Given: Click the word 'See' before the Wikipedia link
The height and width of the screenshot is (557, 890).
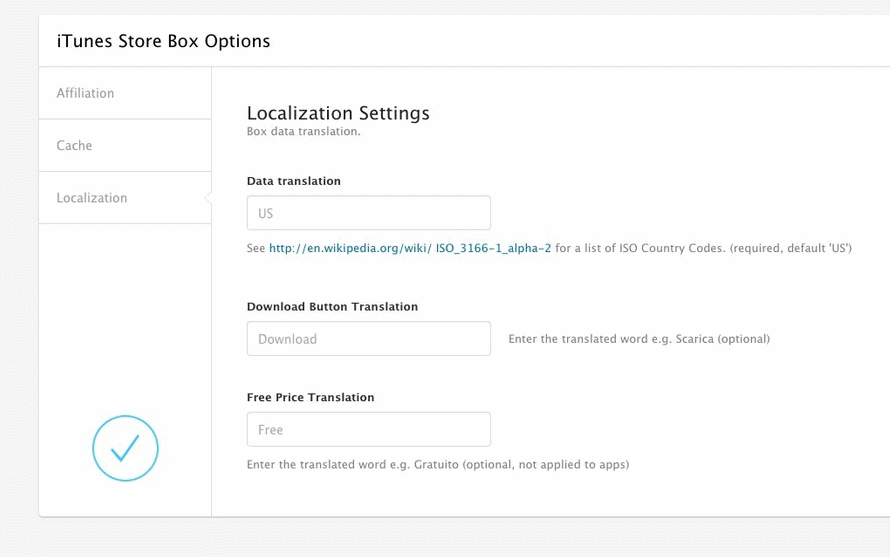Looking at the screenshot, I should click(256, 248).
